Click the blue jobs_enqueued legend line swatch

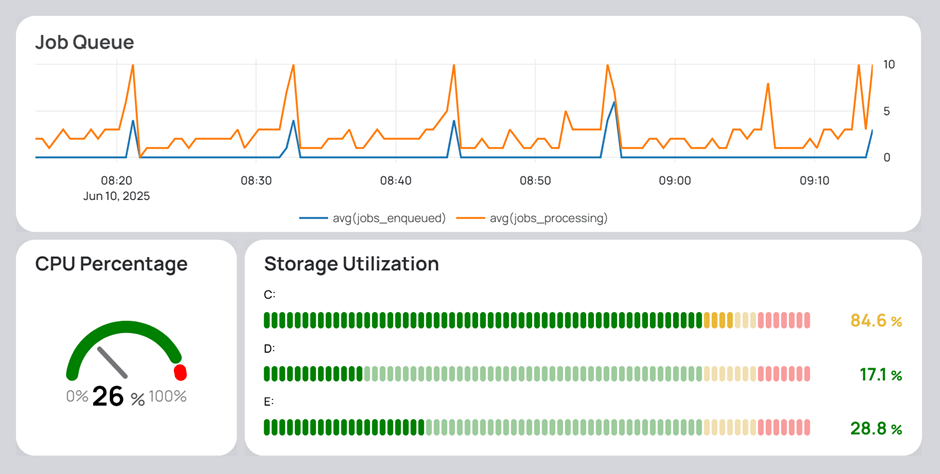(x=314, y=219)
